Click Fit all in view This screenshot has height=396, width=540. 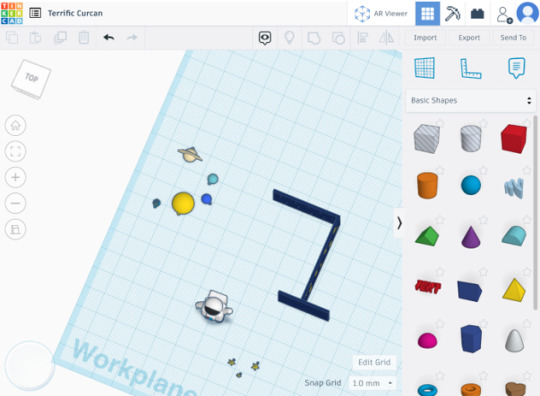click(15, 151)
